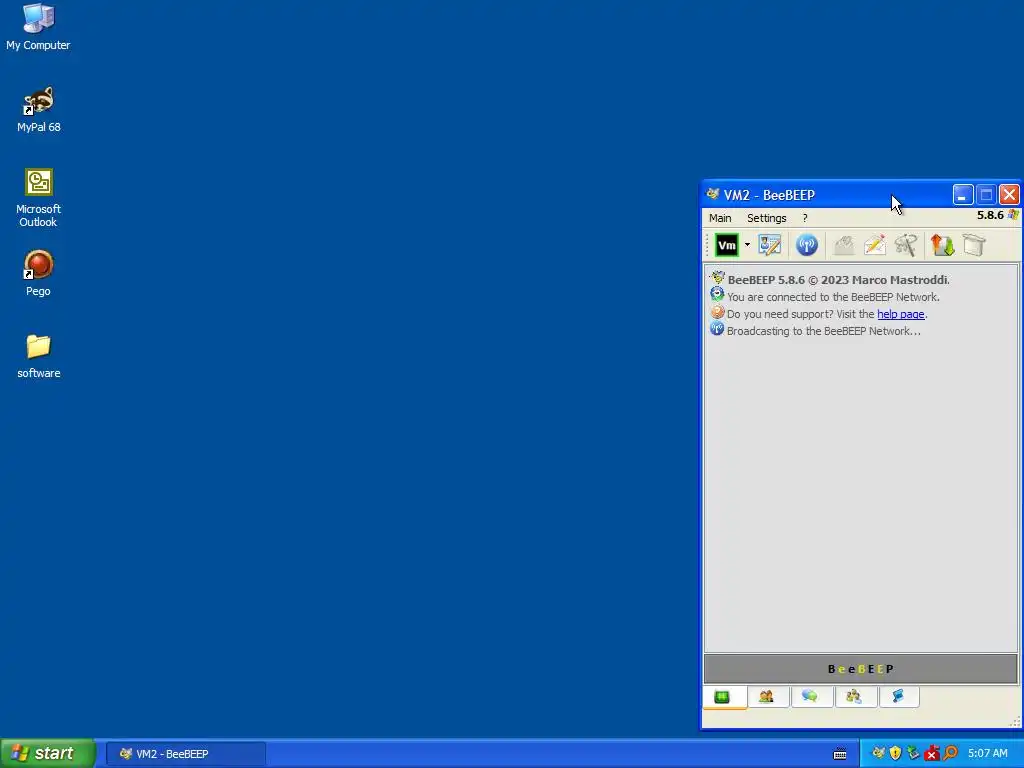The height and width of the screenshot is (768, 1024).
Task: Click the BeeBEEP banner at bottom
Action: coord(860,669)
